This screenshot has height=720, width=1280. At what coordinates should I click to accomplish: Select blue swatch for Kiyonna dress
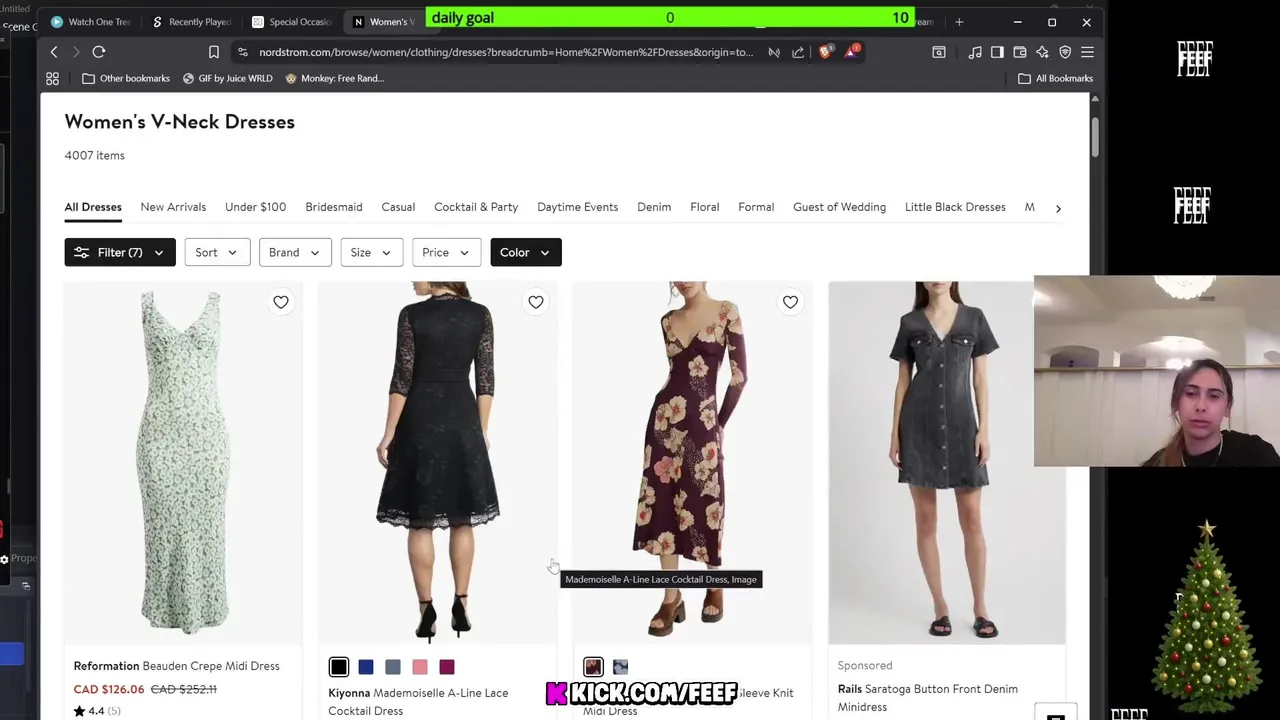click(x=366, y=667)
